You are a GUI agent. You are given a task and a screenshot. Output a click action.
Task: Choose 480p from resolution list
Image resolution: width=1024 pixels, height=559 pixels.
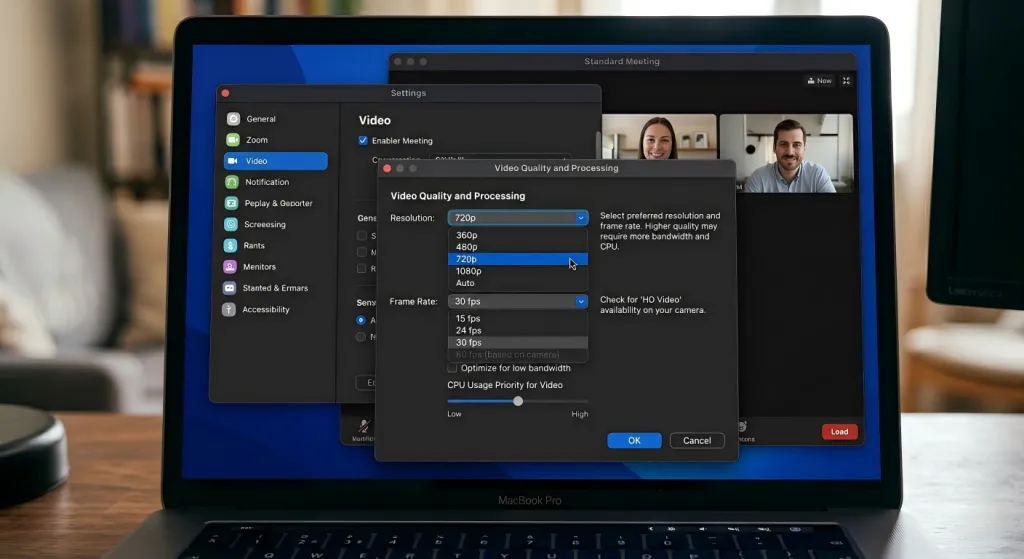[x=518, y=247]
